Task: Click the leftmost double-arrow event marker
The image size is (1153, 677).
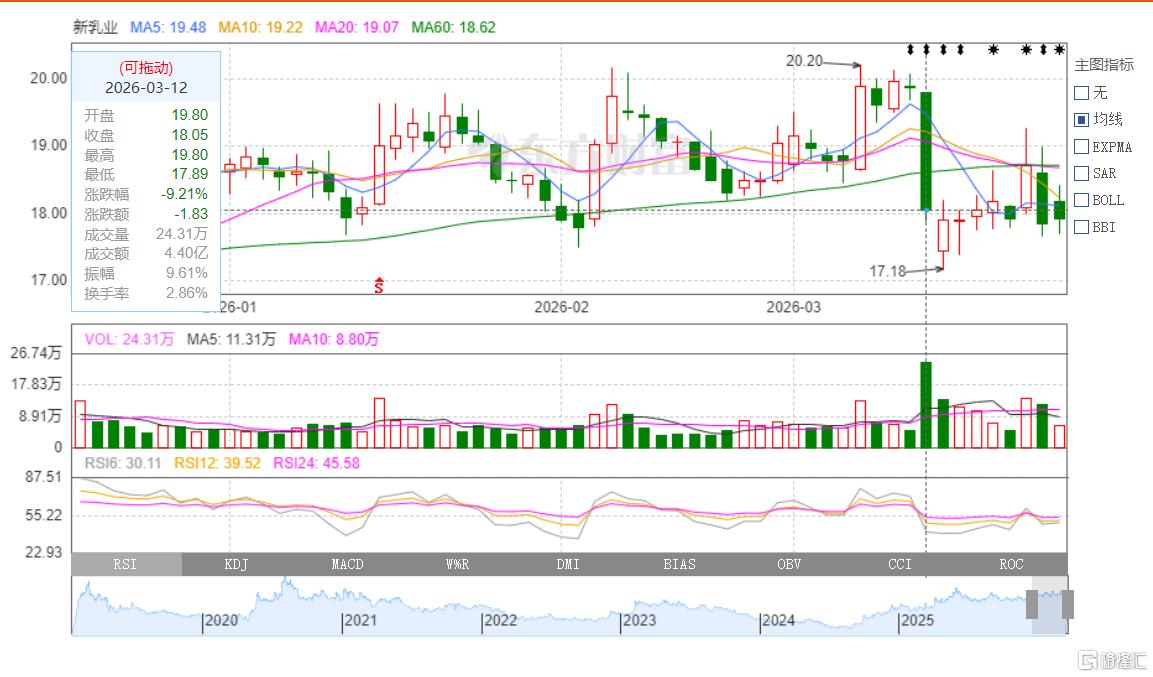Action: (x=910, y=49)
